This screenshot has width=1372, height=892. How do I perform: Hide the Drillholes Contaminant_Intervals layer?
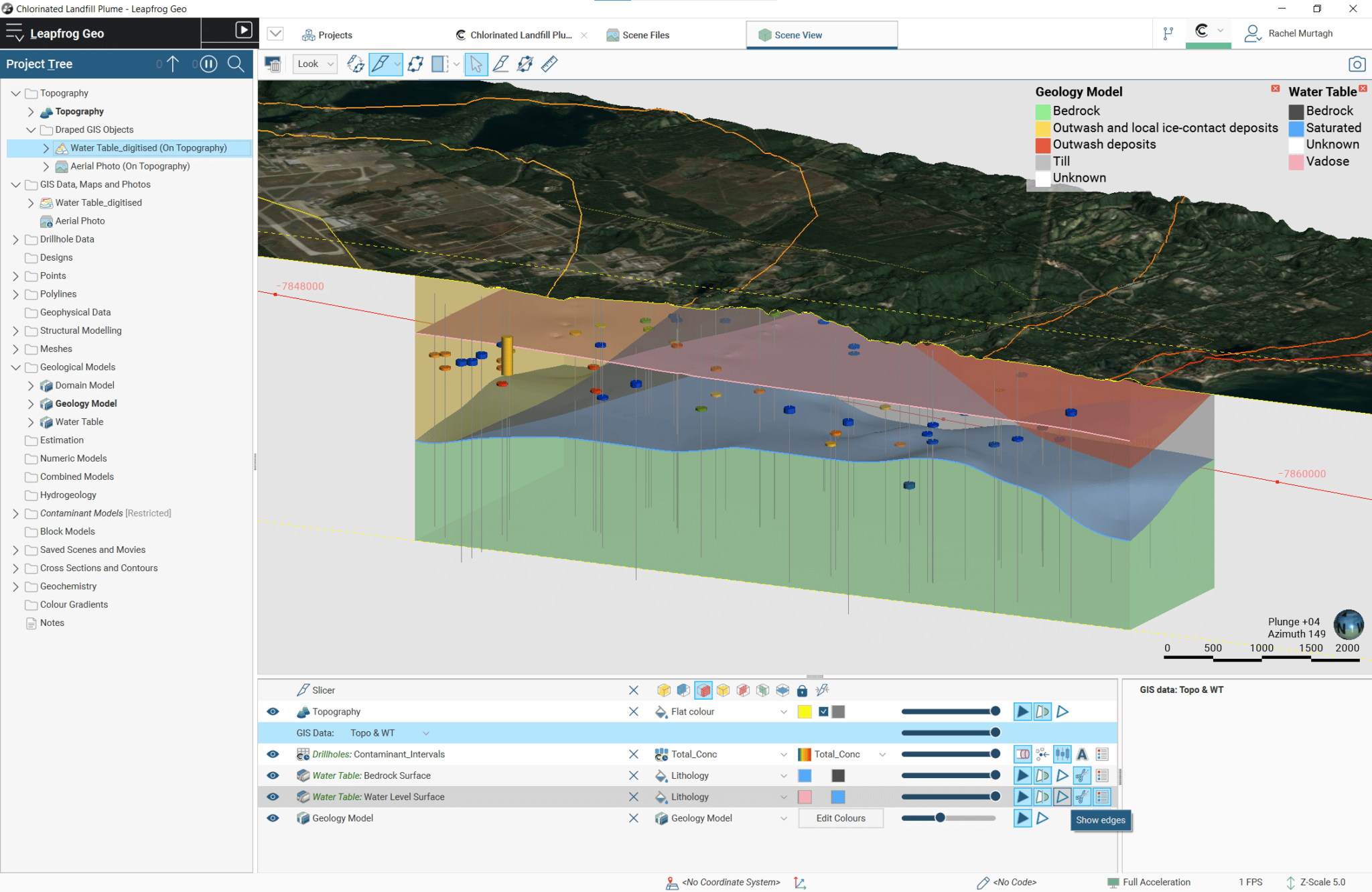tap(273, 755)
